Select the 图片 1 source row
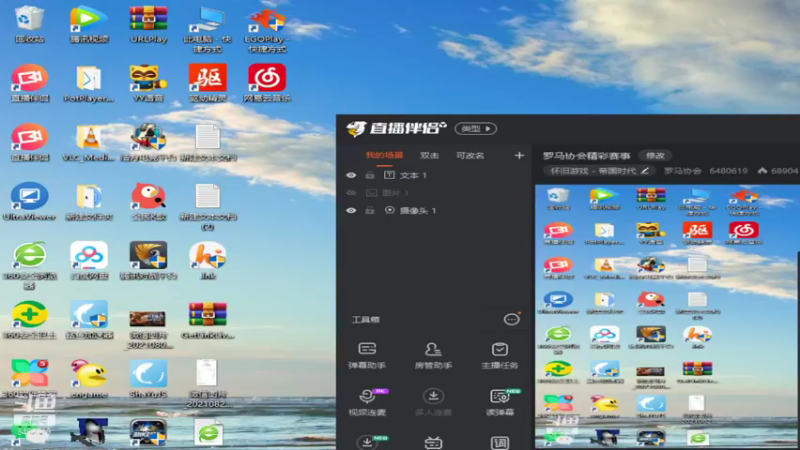800x450 pixels. tap(434, 193)
